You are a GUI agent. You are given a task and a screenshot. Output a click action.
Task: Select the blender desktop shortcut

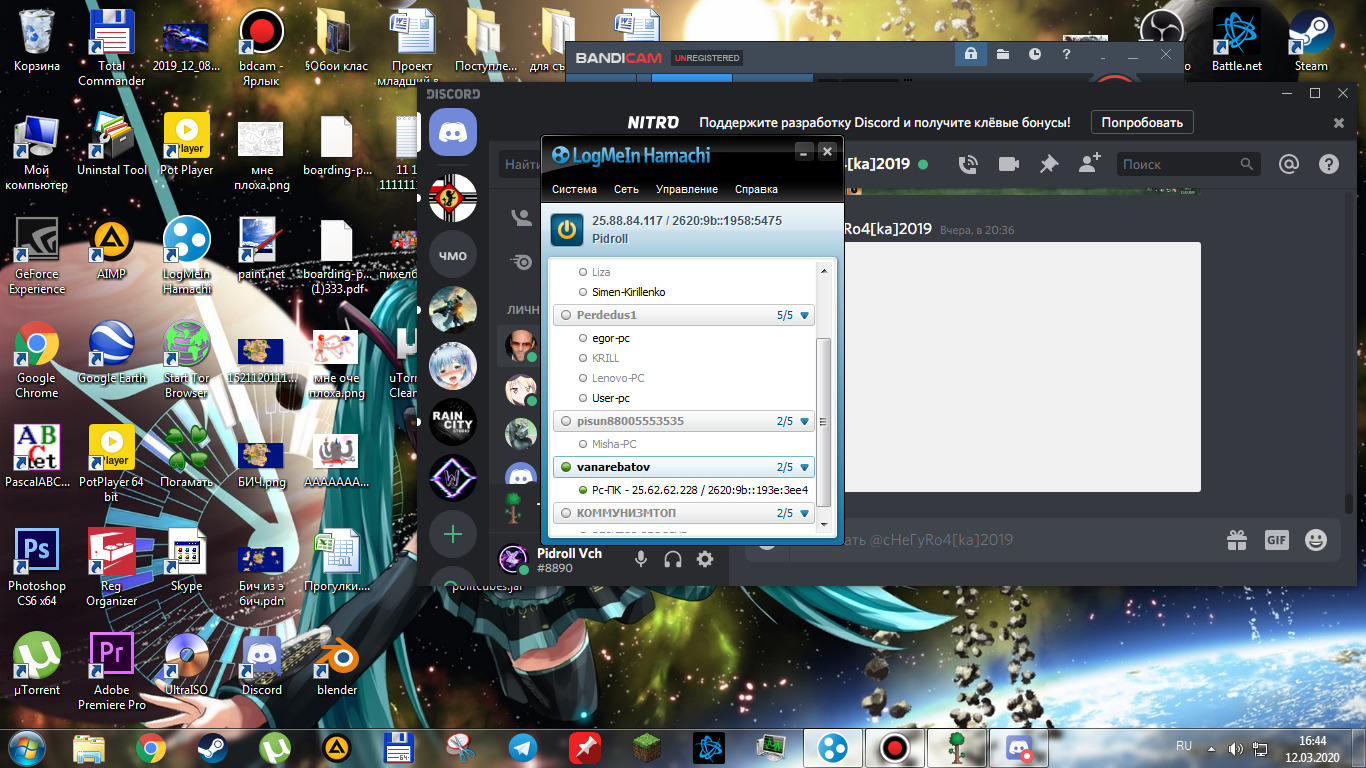point(337,665)
